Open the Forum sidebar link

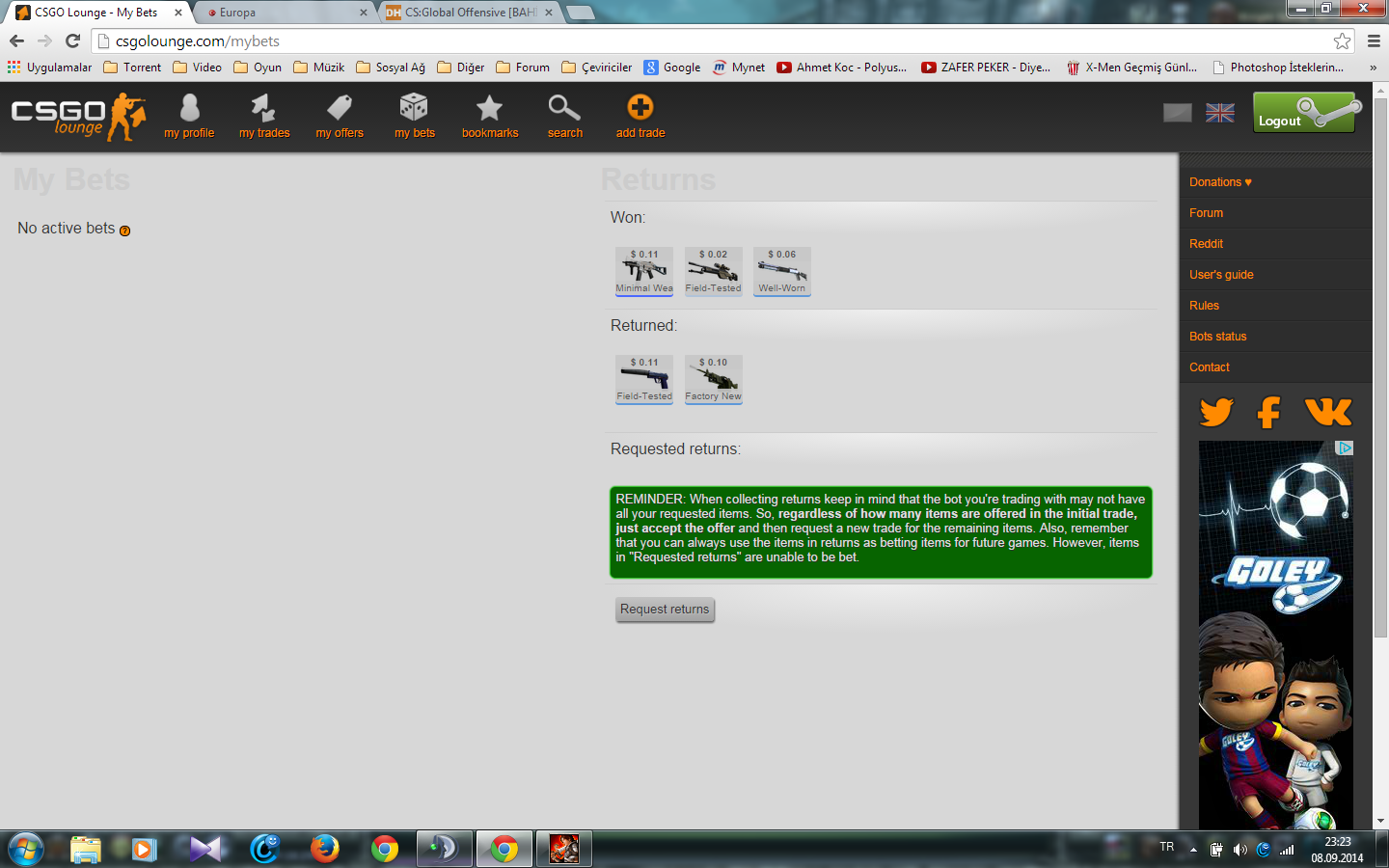pos(1206,213)
